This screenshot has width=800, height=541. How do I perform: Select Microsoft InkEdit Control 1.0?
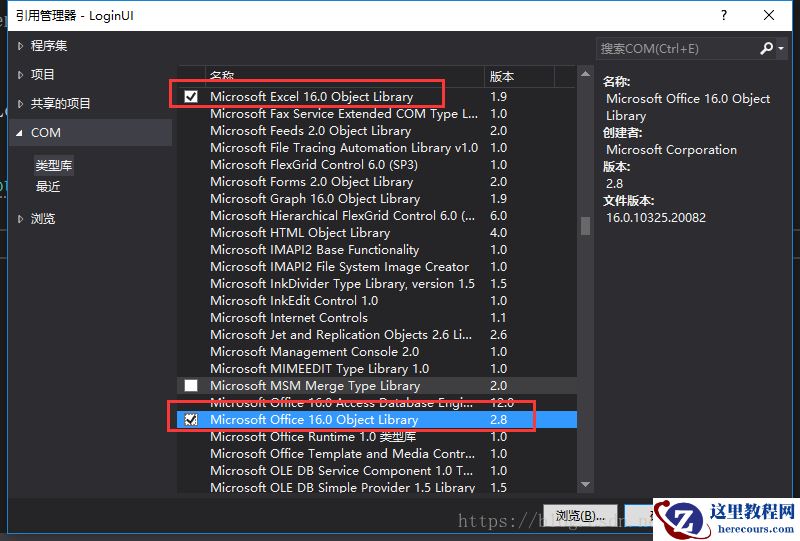click(378, 301)
